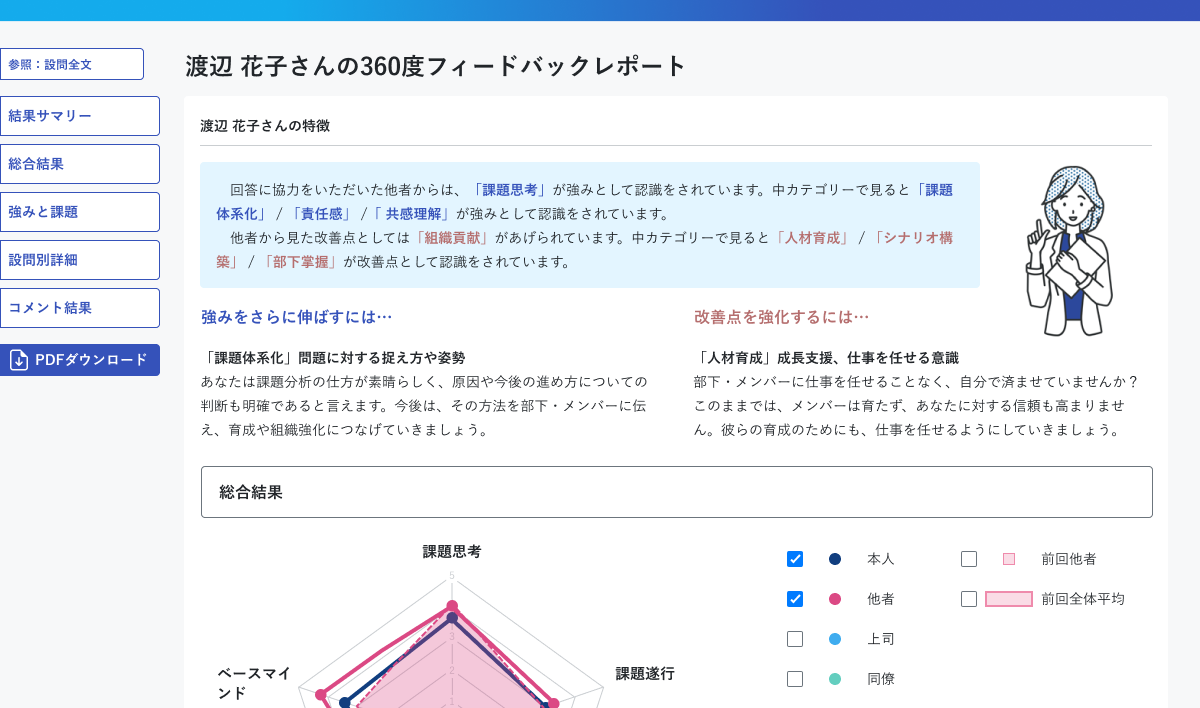Screen dimensions: 1200x708
Task: Click the 改善点を強化するには… heading
Action: pos(782,317)
